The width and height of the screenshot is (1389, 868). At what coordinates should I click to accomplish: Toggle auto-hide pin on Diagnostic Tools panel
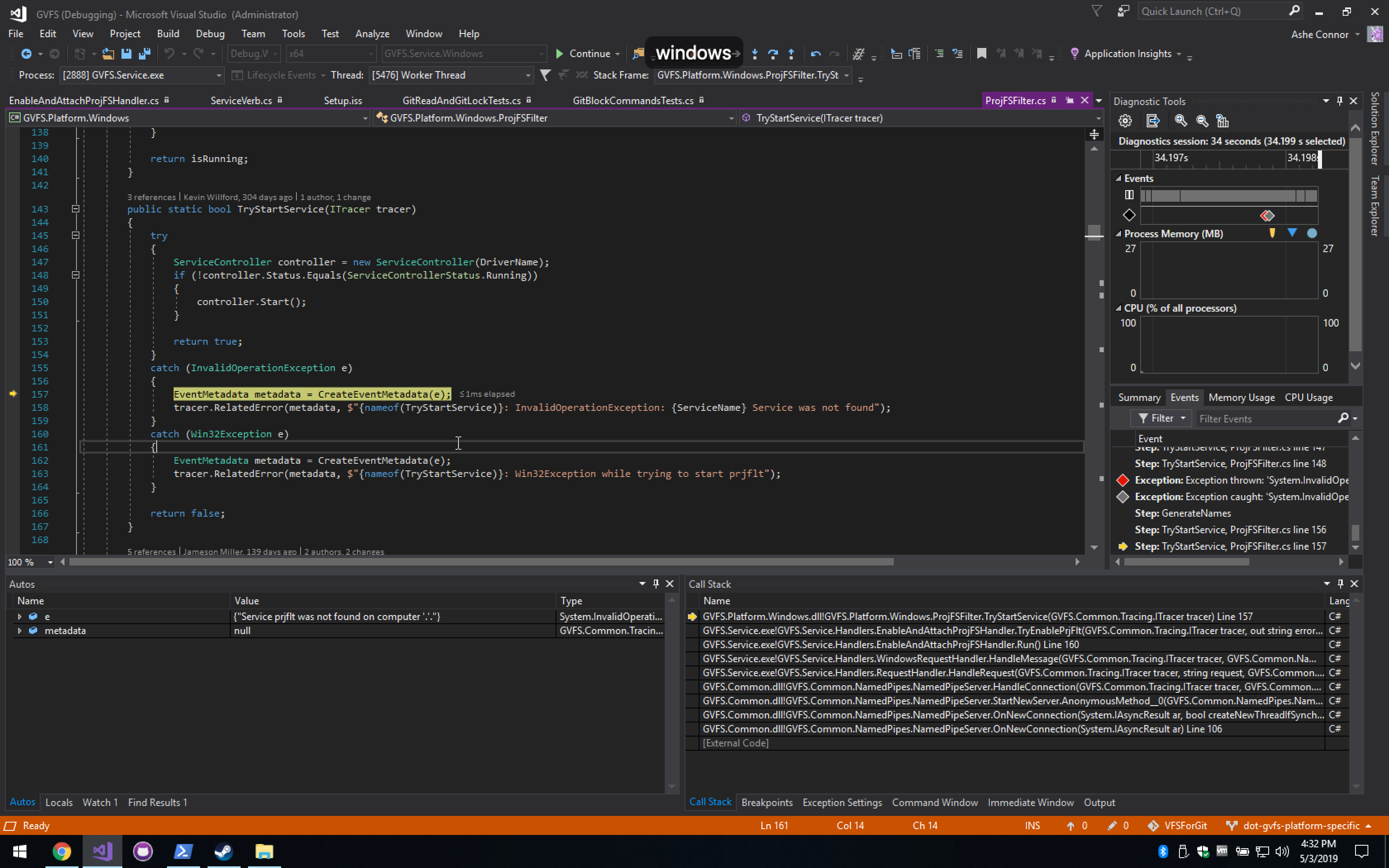point(1340,101)
